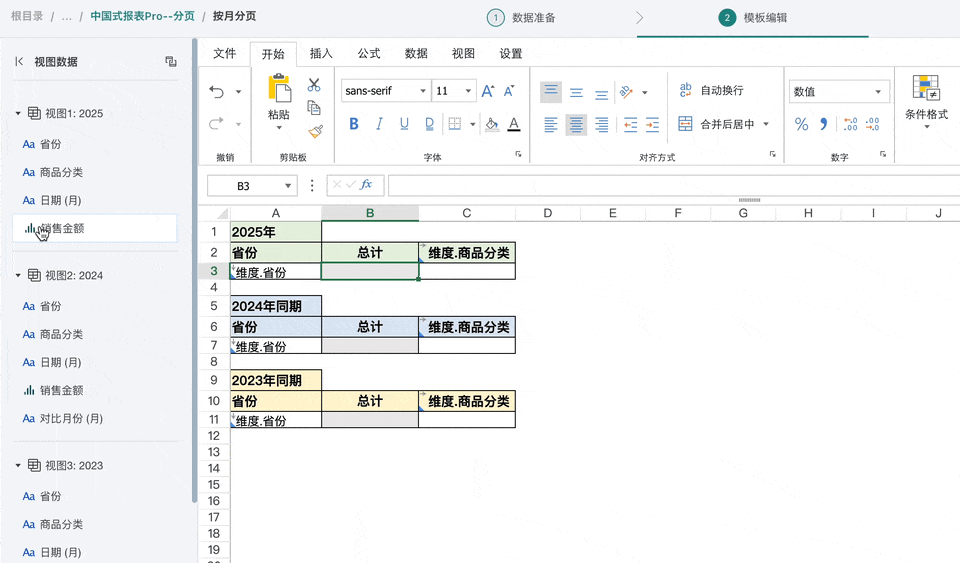This screenshot has width=960, height=563.
Task: Toggle align text right
Action: (602, 125)
